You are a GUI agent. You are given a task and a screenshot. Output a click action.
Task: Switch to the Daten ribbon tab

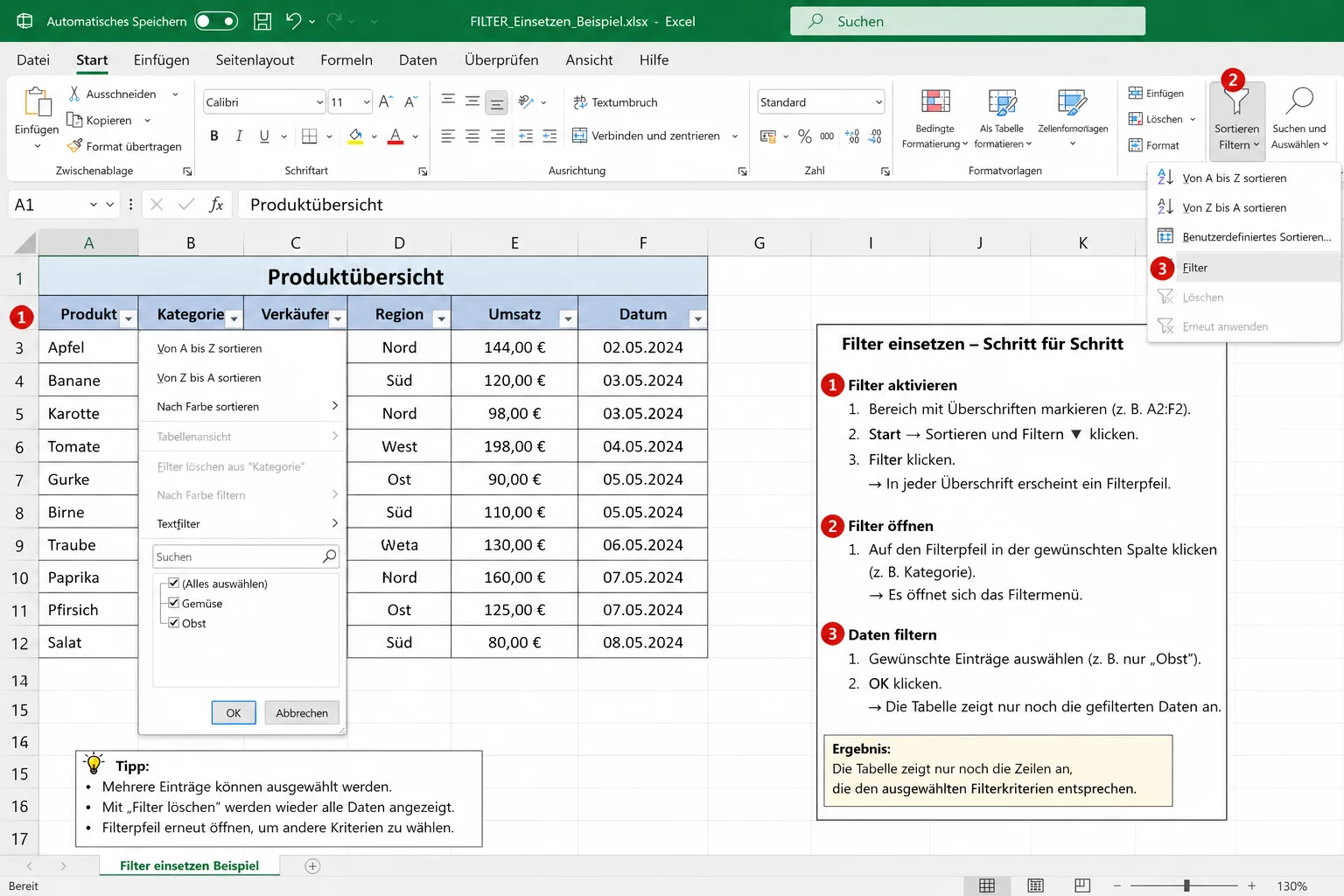[417, 59]
